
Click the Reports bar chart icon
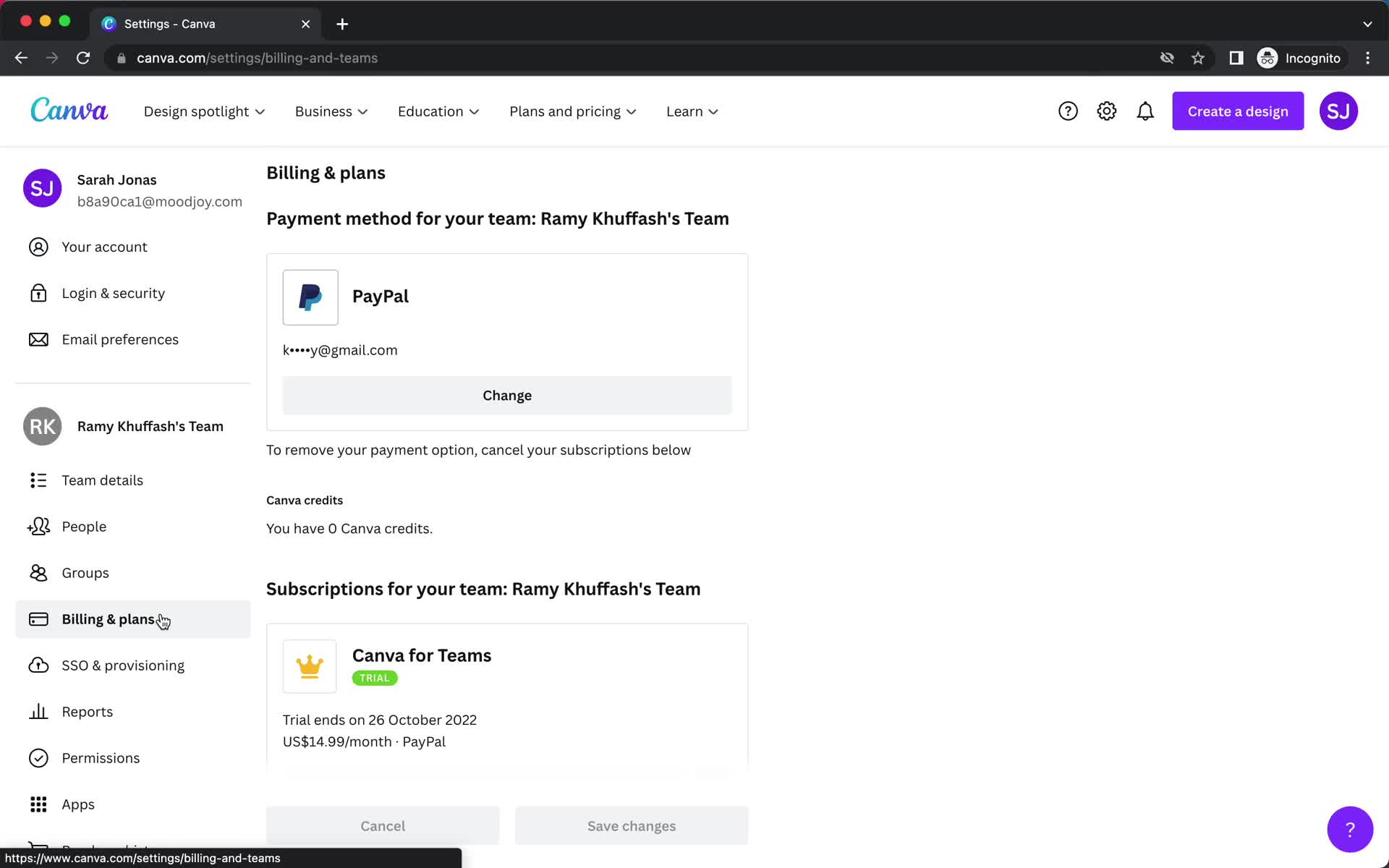pos(38,712)
